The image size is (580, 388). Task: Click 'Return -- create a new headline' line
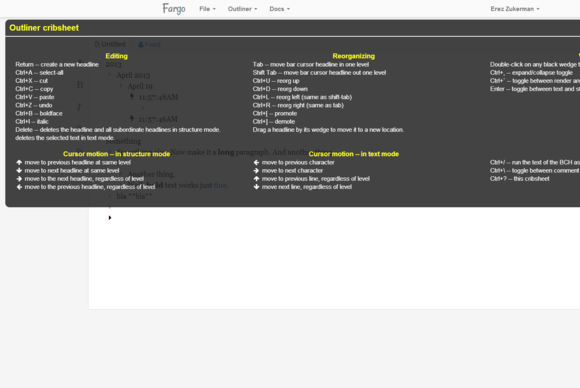(57, 64)
